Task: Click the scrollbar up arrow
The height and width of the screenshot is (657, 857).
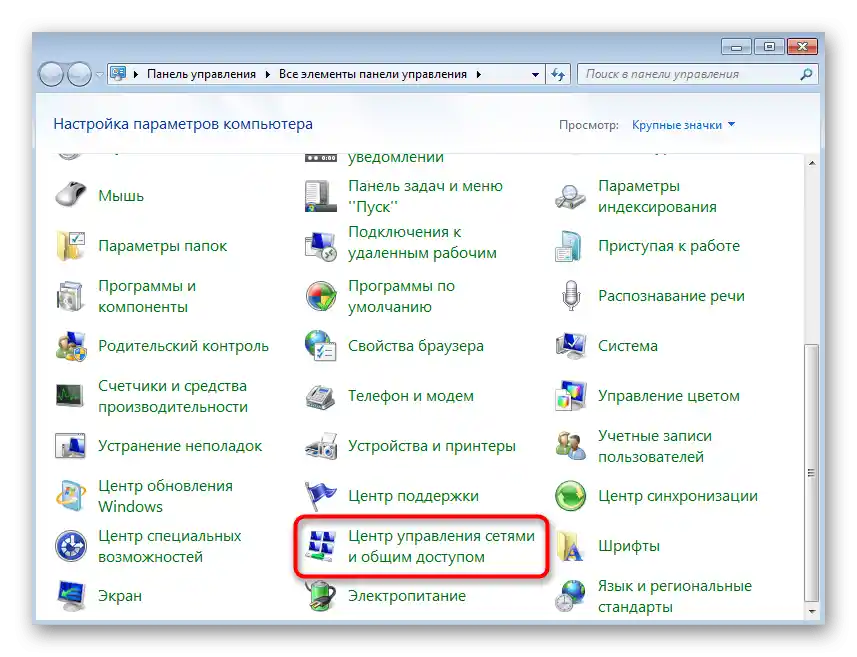Action: 812,163
